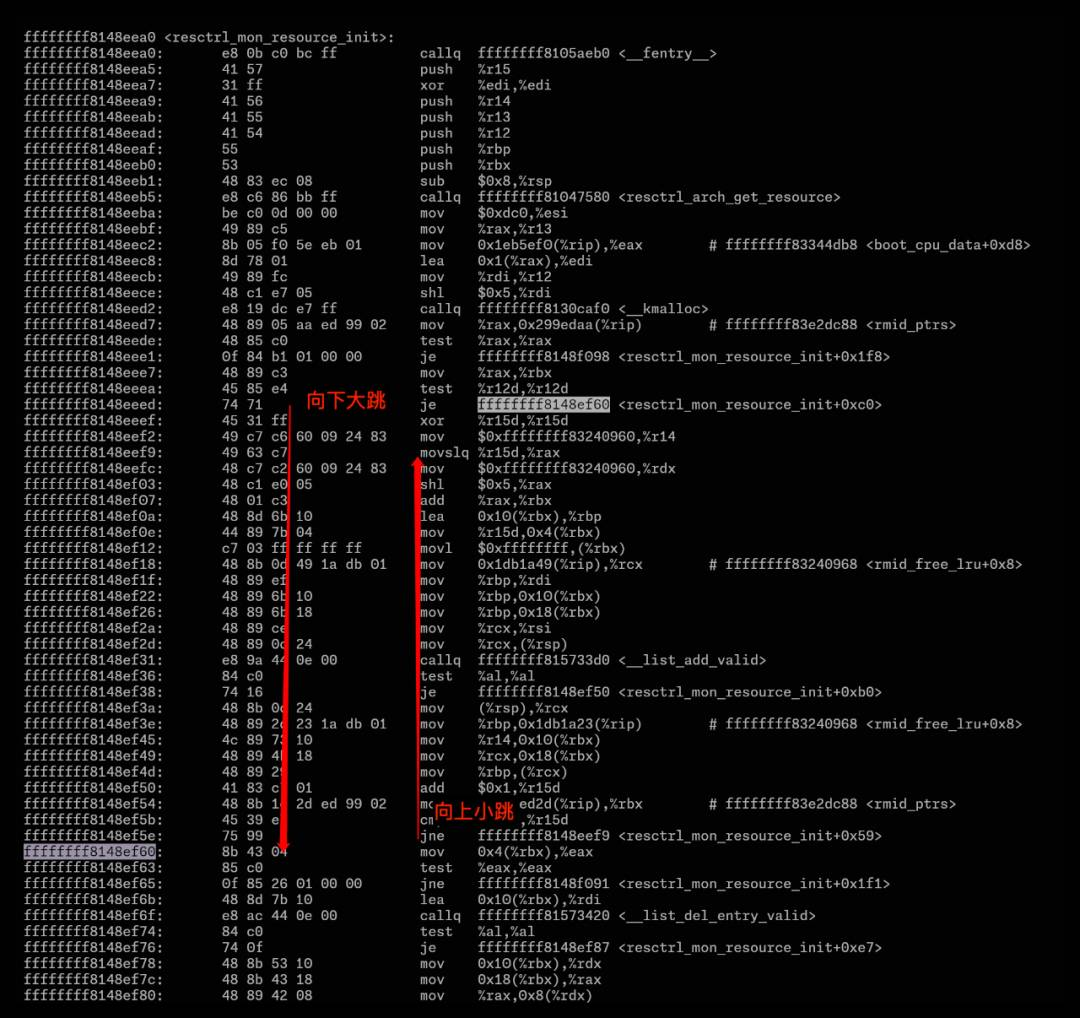Click bytes 0f 85 26 01 00 00
This screenshot has height=1018, width=1080.
[292, 883]
